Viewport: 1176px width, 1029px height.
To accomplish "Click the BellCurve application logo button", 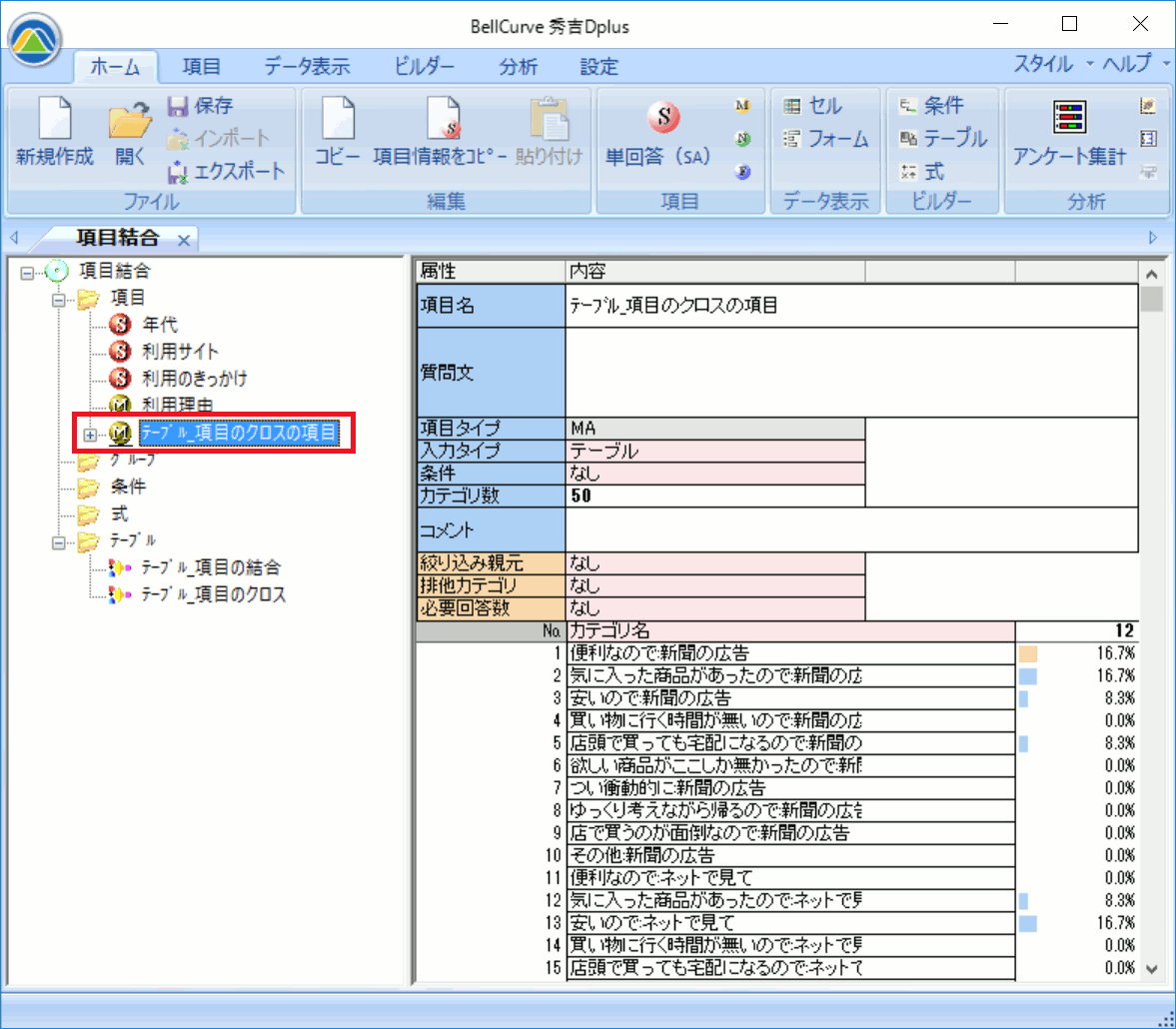I will [35, 39].
